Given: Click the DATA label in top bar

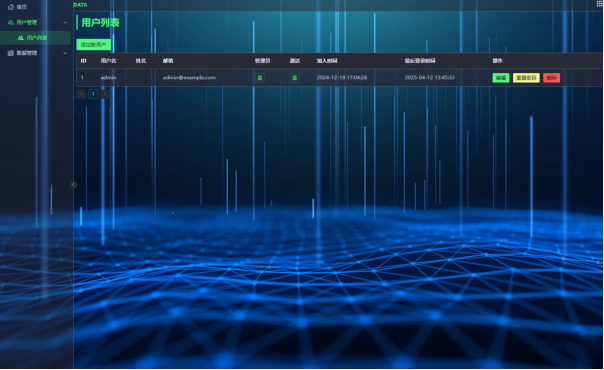Looking at the screenshot, I should point(80,5).
